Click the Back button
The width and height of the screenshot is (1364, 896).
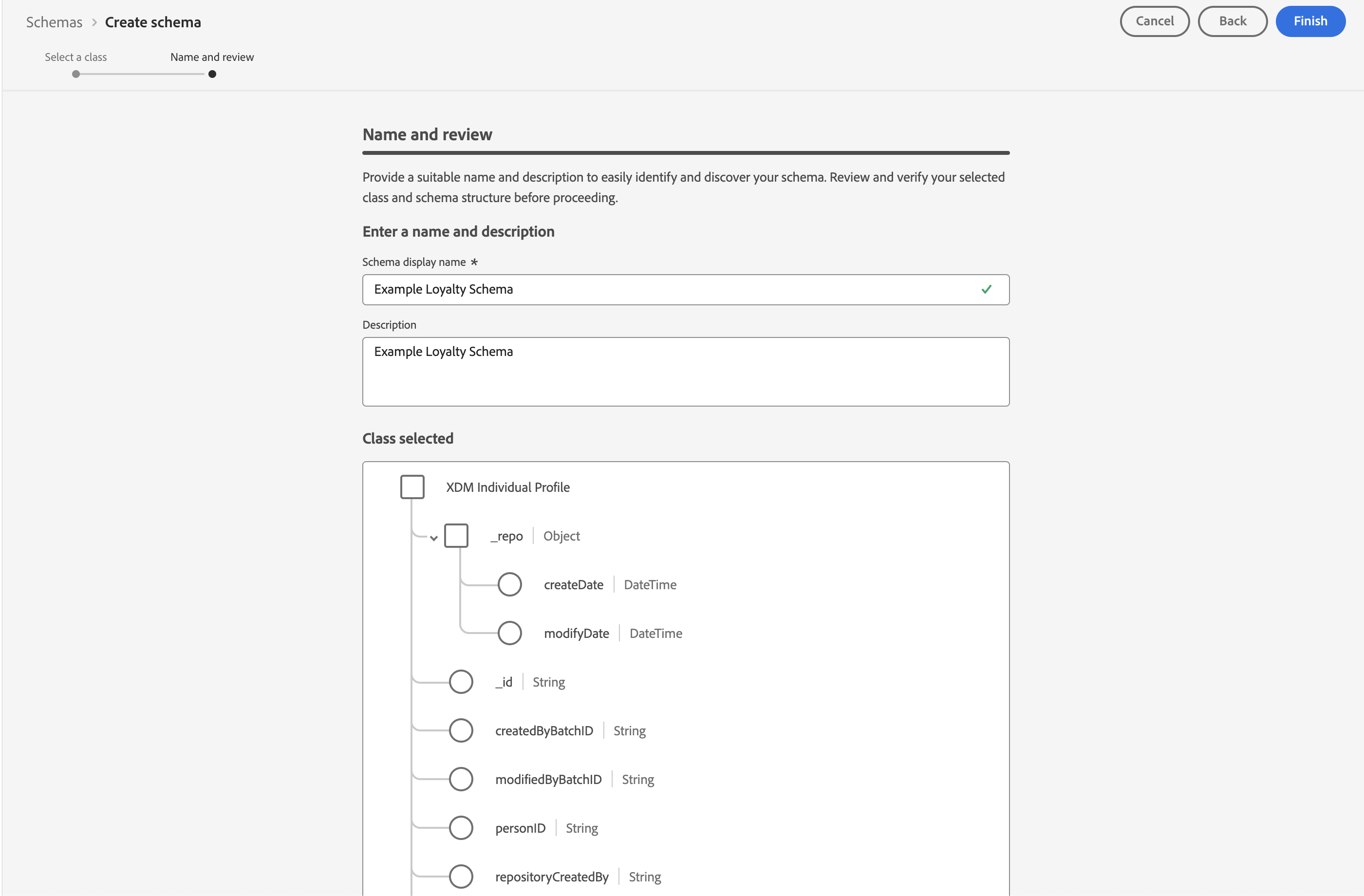[1232, 21]
